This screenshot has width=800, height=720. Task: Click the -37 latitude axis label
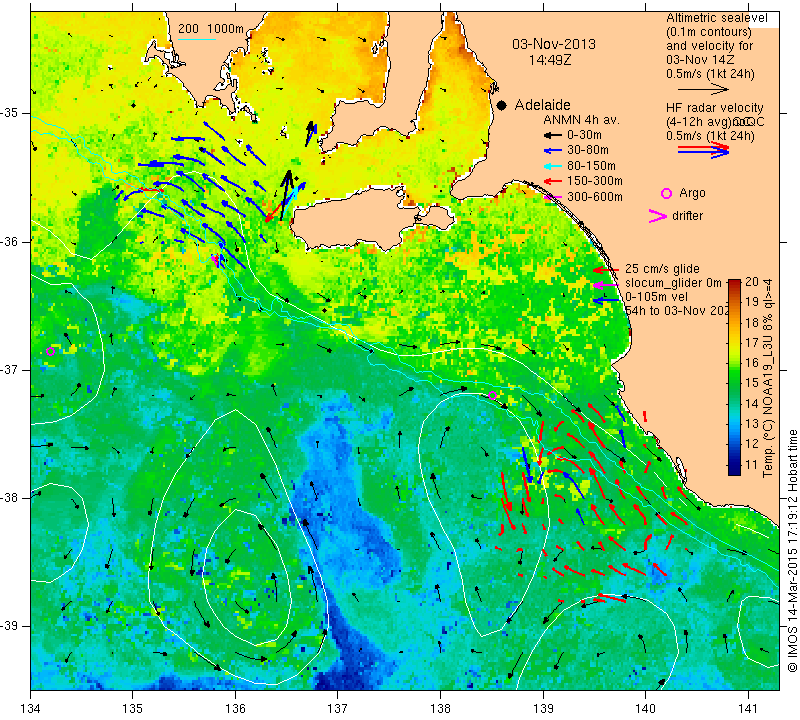(x=10, y=369)
